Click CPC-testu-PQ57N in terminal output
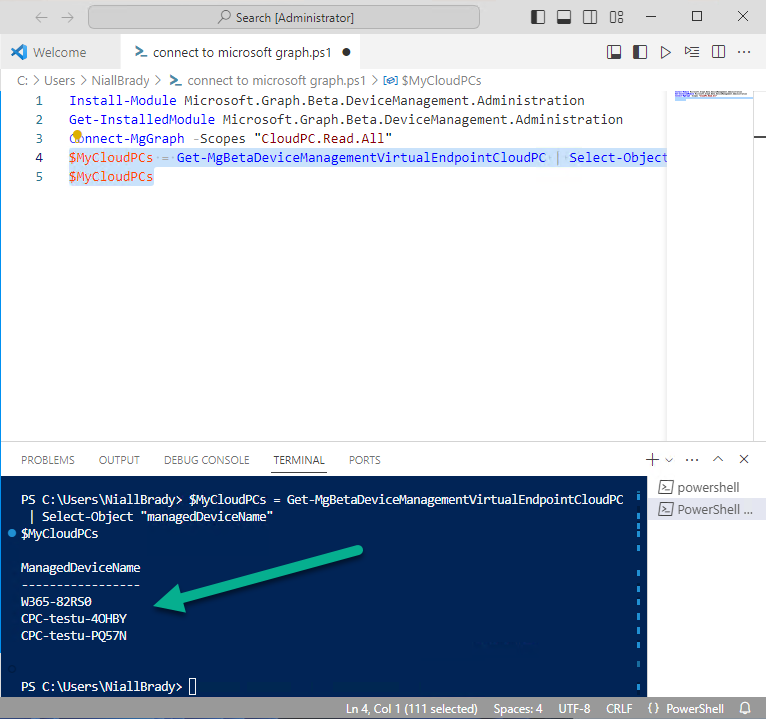The image size is (766, 719). [x=74, y=636]
